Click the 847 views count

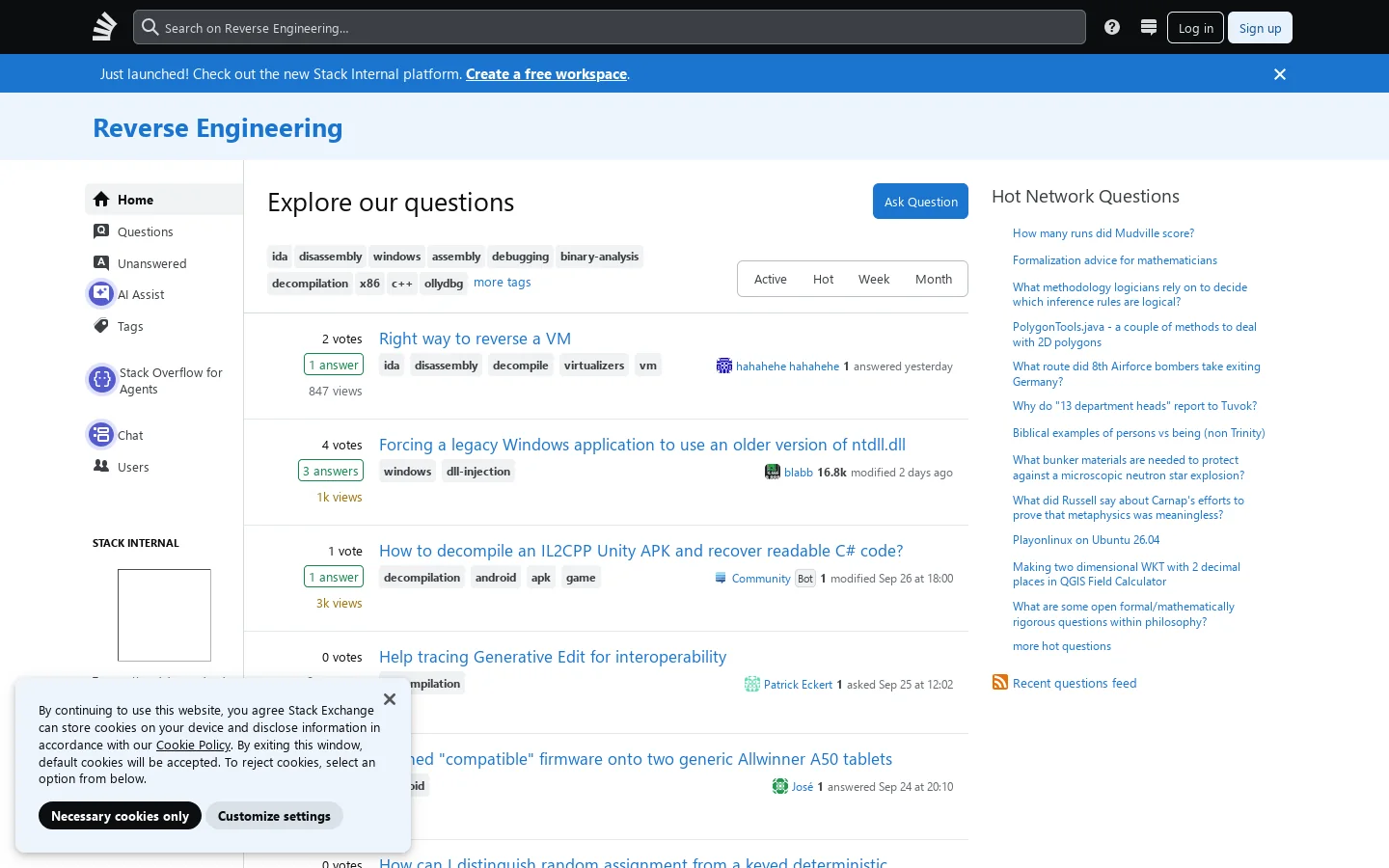tap(336, 391)
